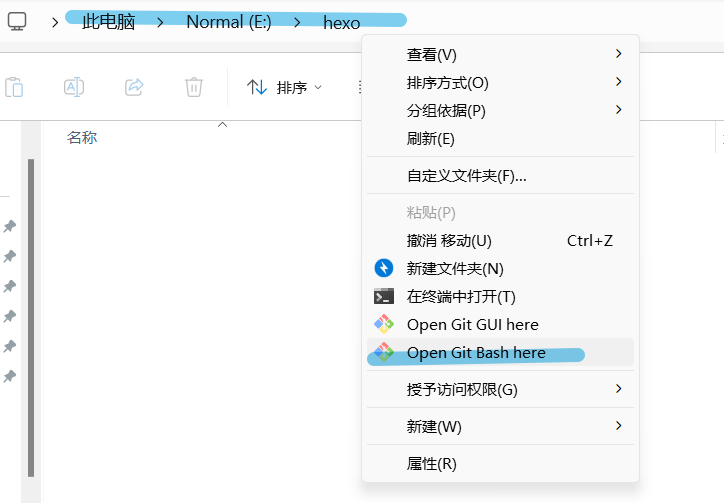The image size is (724, 503).
Task: Click the rename icon in toolbar
Action: coord(74,87)
